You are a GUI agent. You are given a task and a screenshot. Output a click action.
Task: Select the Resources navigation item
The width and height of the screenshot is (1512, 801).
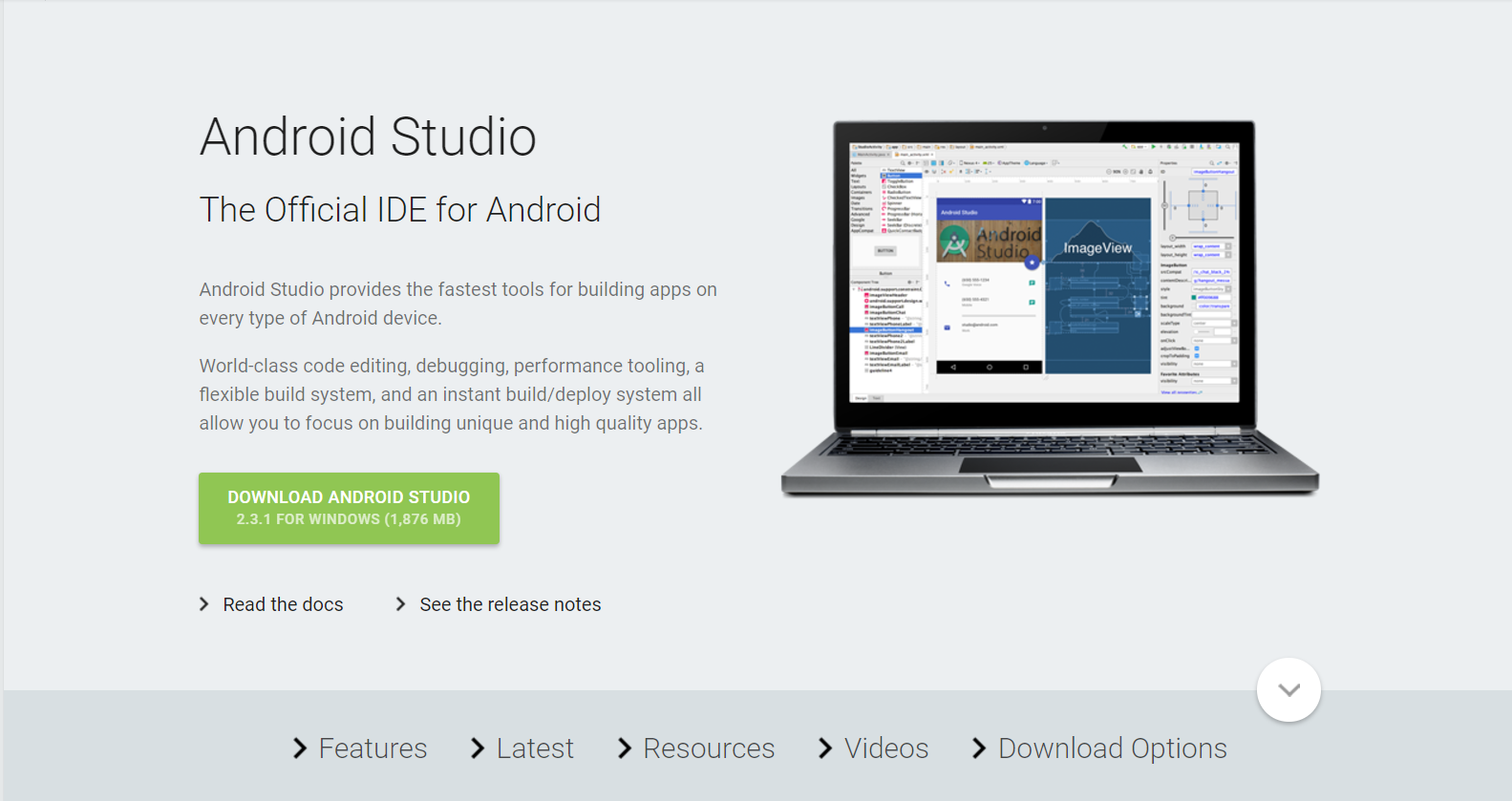click(x=709, y=748)
